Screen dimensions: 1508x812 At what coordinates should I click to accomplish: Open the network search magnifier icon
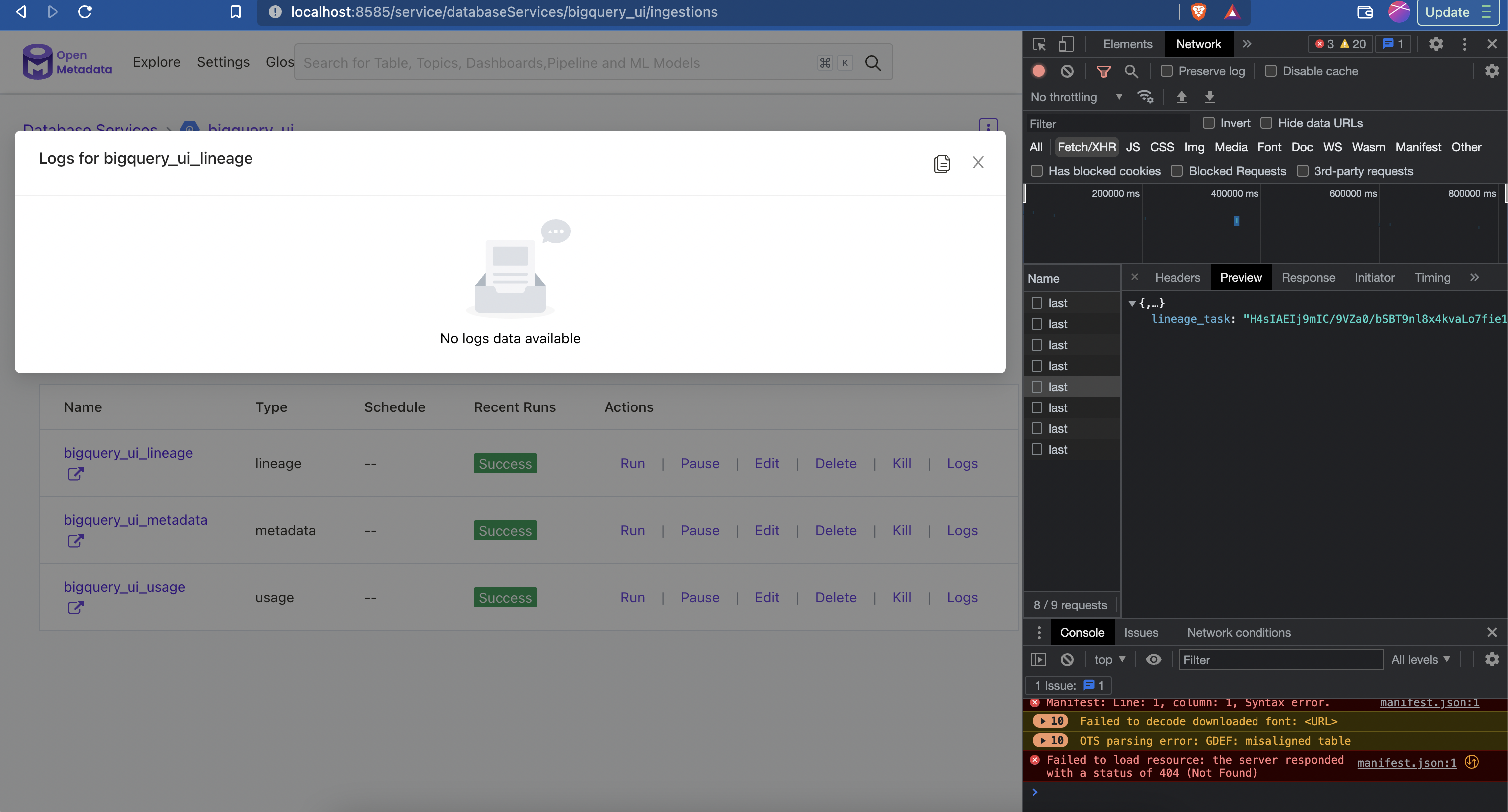1131,71
